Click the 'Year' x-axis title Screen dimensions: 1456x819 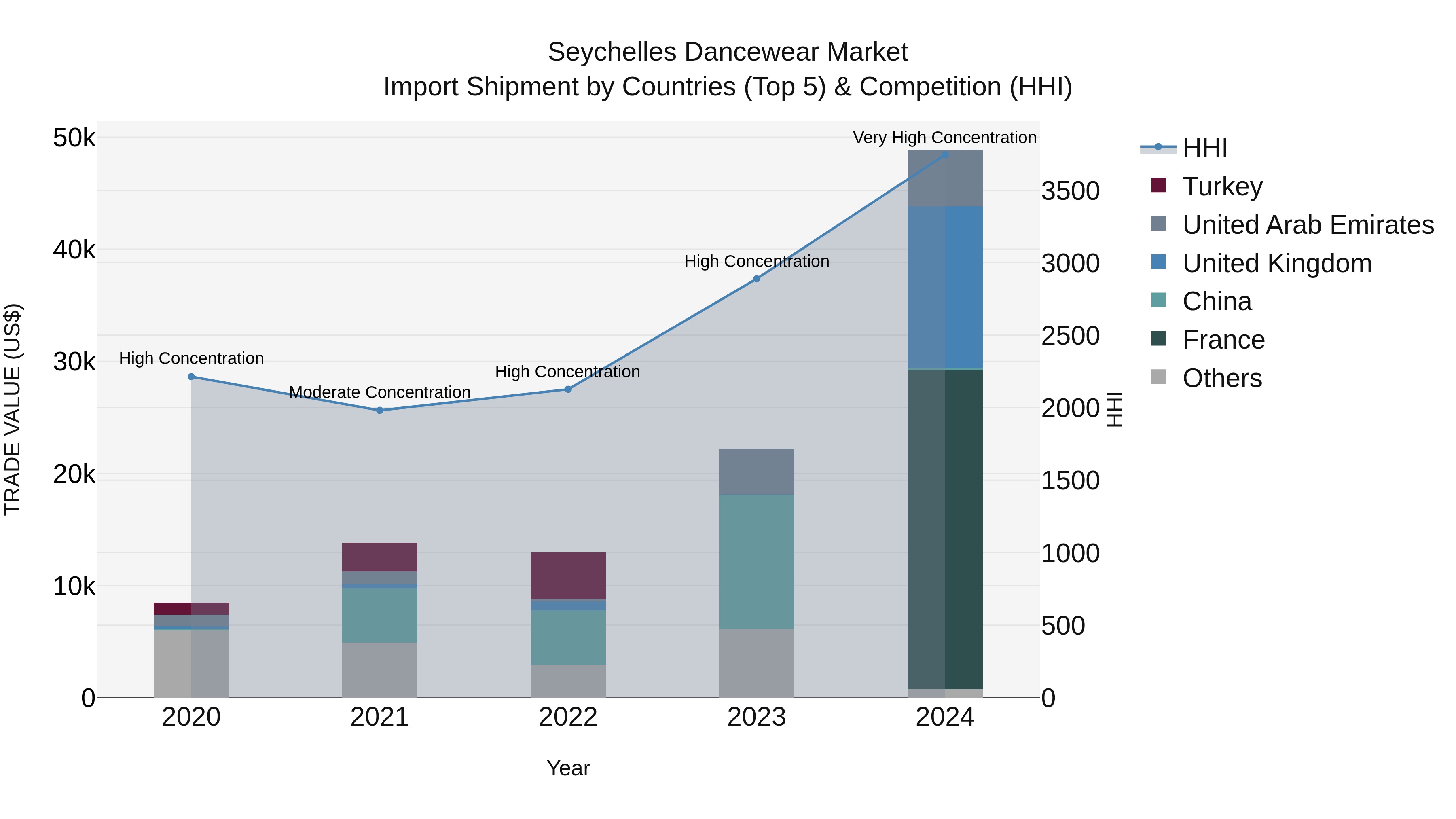[568, 768]
